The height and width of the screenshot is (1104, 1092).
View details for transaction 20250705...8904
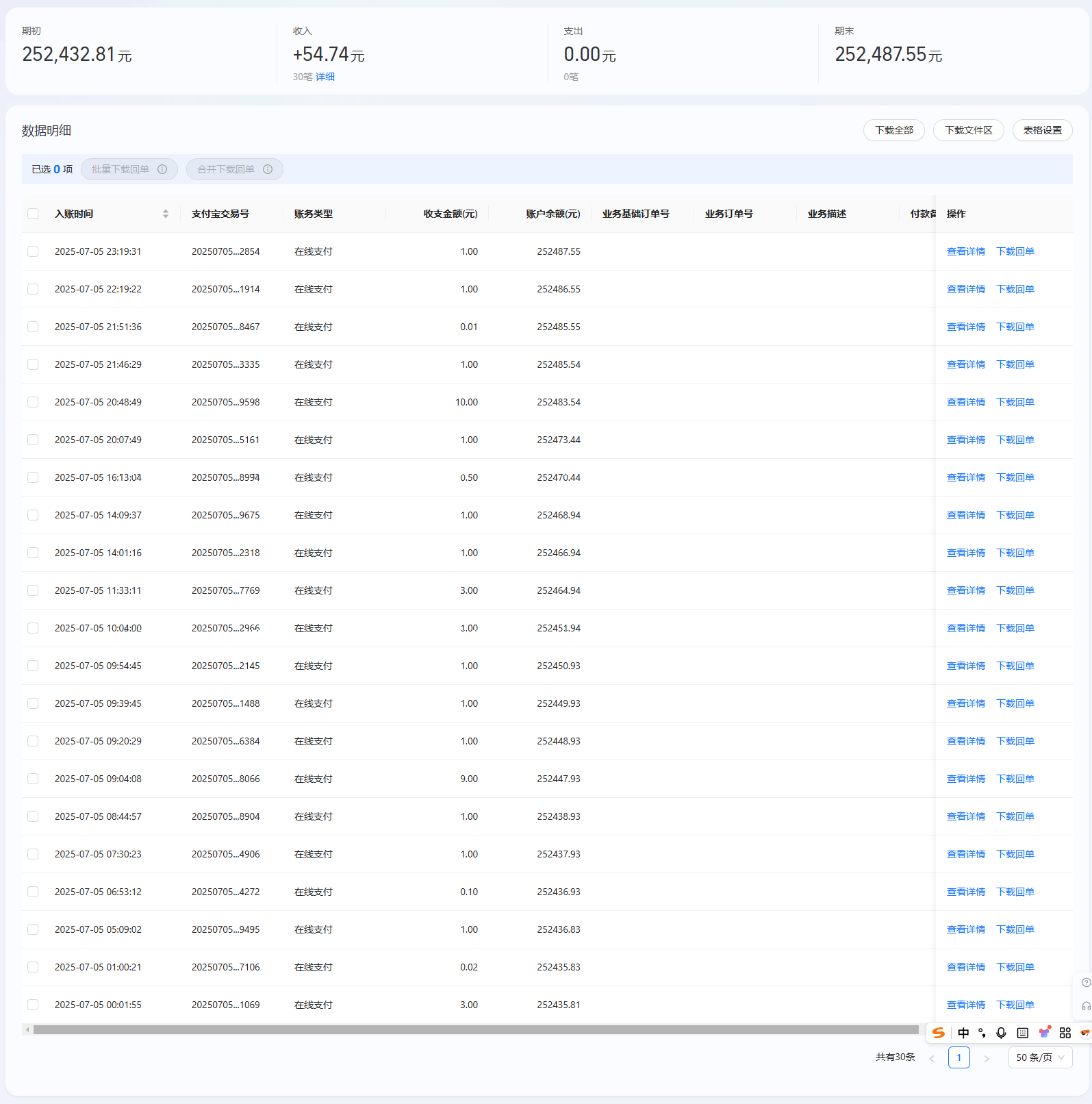tap(966, 816)
